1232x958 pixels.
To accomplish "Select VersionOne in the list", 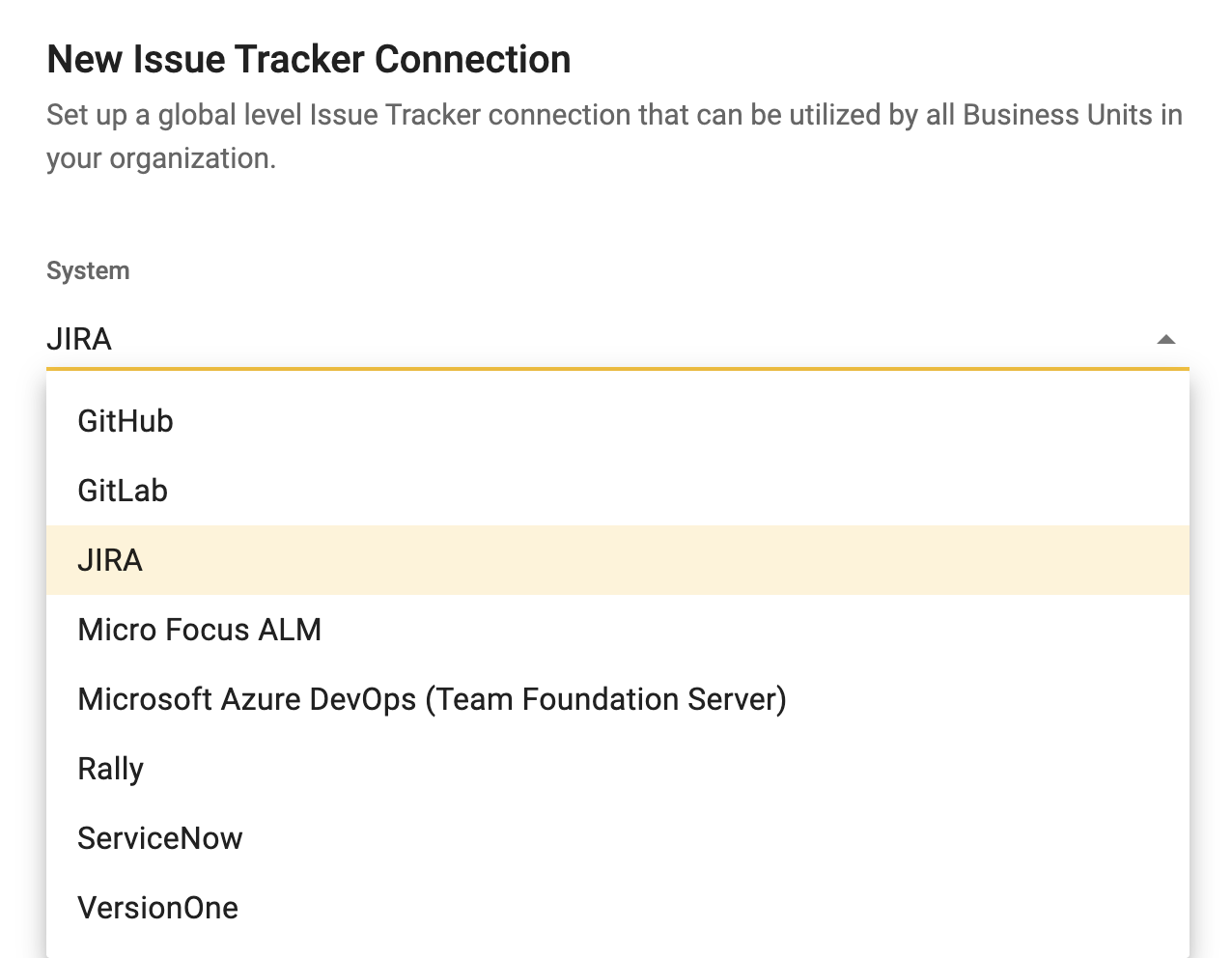I will pos(157,908).
